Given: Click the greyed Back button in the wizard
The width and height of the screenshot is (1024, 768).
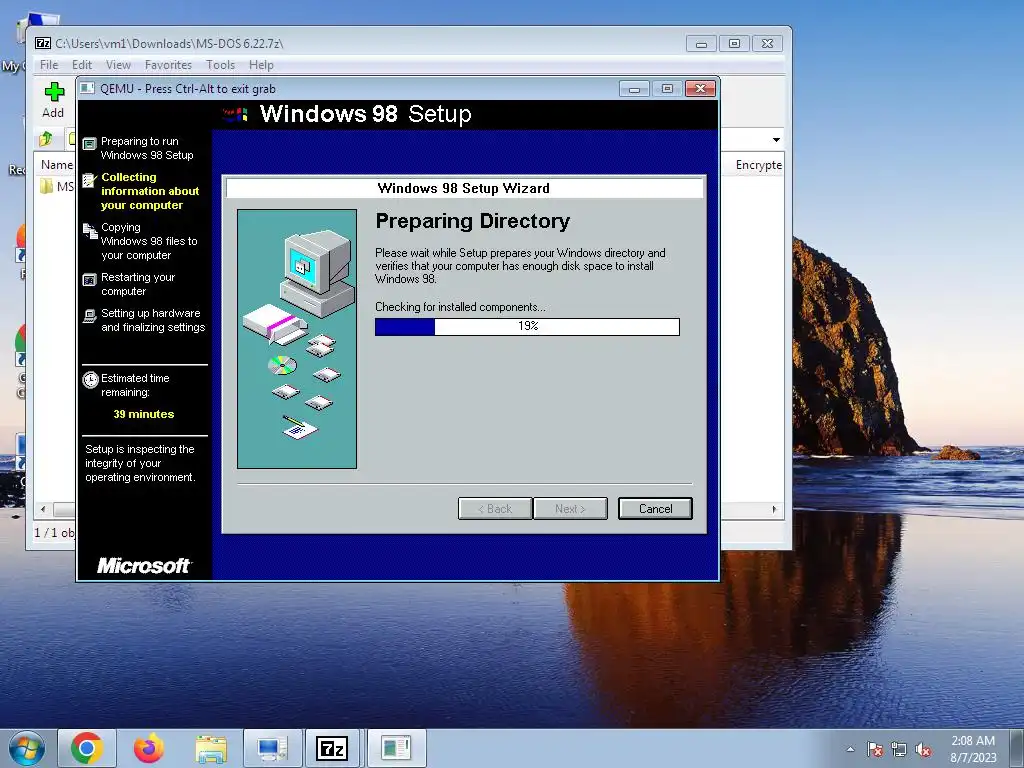Looking at the screenshot, I should point(495,509).
